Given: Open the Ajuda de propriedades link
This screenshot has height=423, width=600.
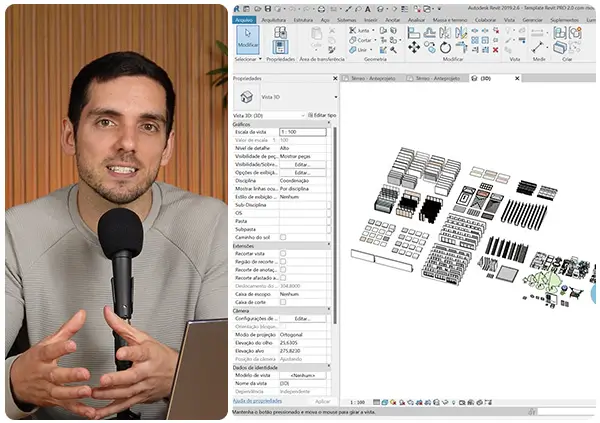Looking at the screenshot, I should (255, 400).
